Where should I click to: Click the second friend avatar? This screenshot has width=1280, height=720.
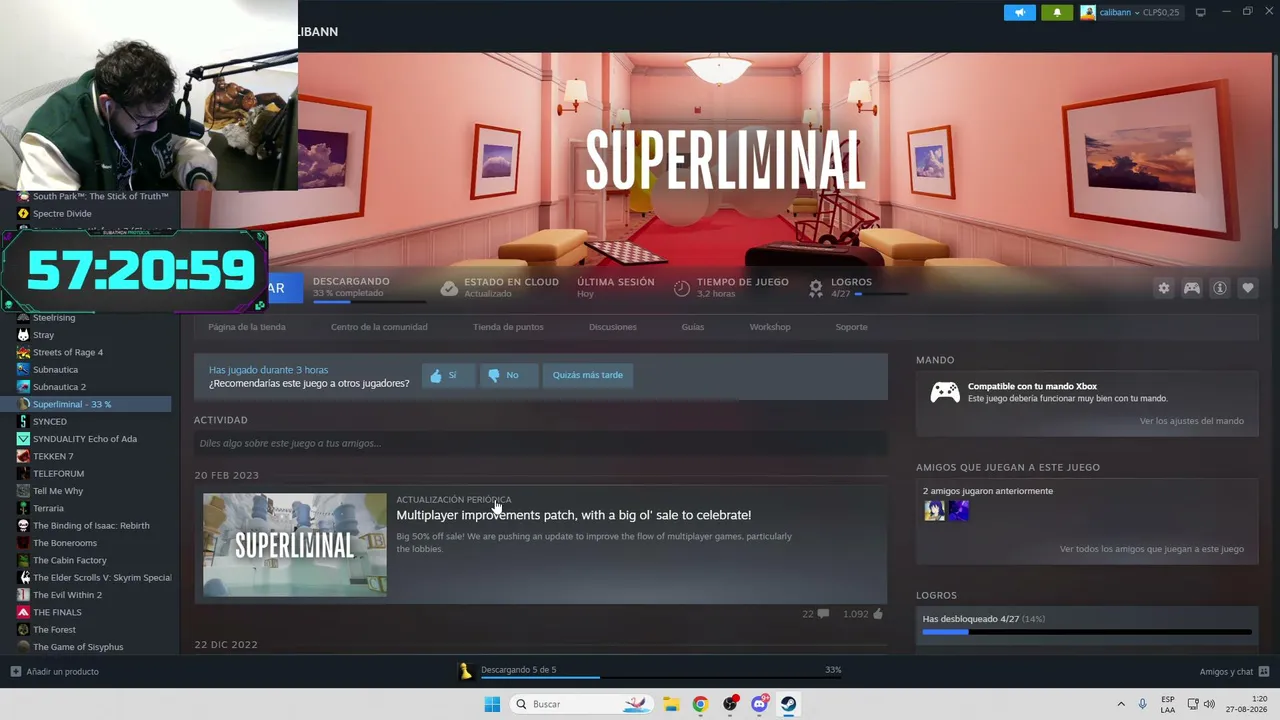pyautogui.click(x=959, y=511)
